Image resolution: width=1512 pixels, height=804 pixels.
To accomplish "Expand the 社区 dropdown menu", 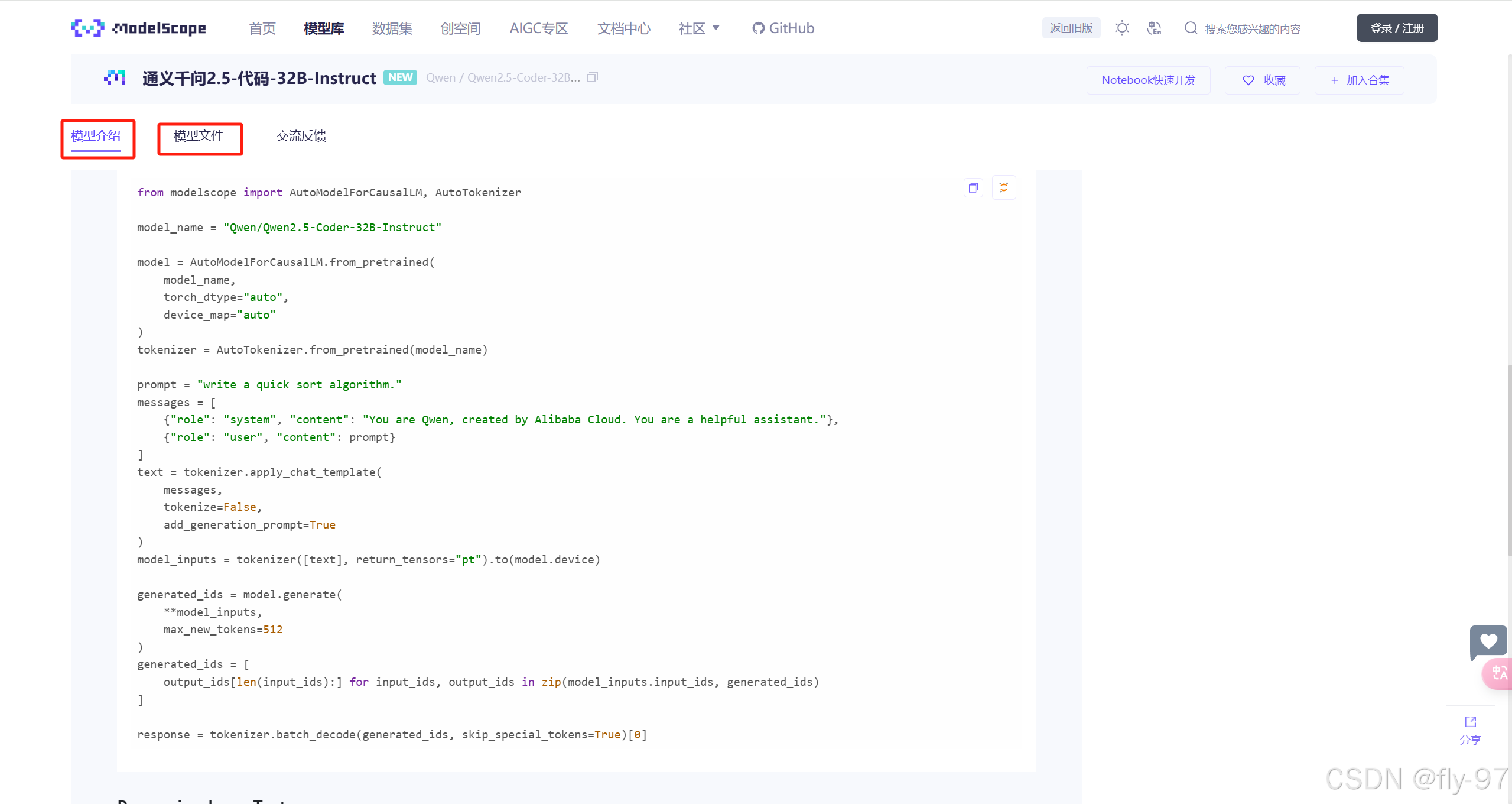I will pos(699,28).
